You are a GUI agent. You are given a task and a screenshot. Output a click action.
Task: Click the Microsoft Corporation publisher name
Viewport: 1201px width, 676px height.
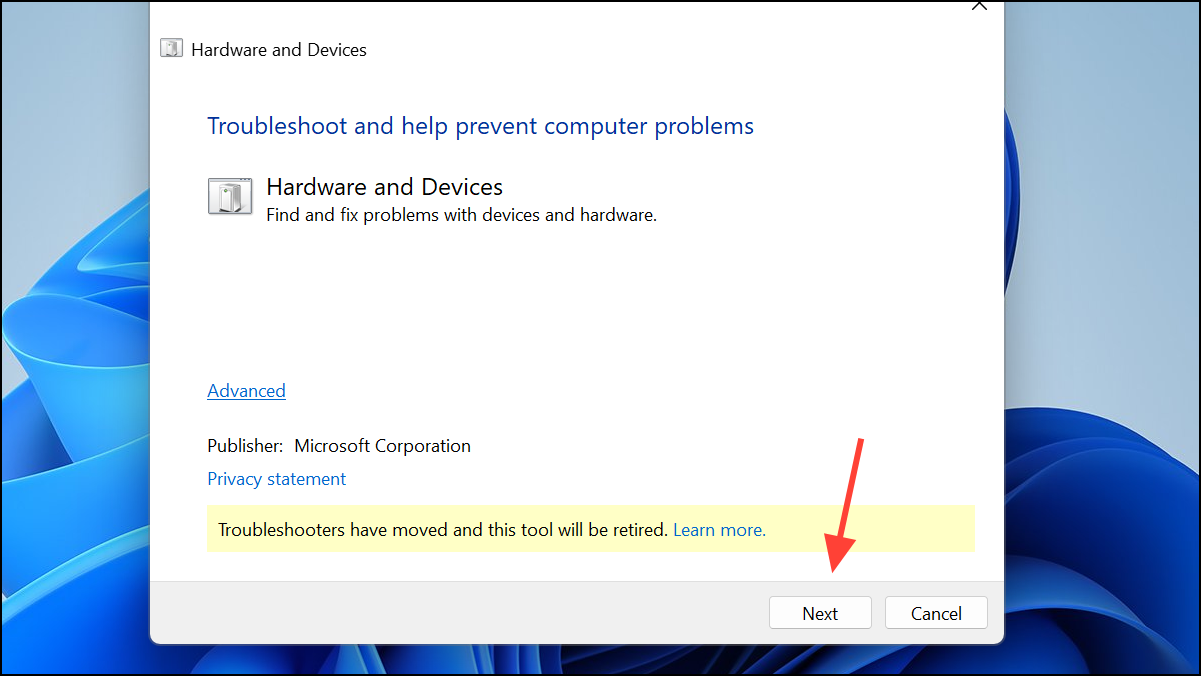pyautogui.click(x=382, y=446)
